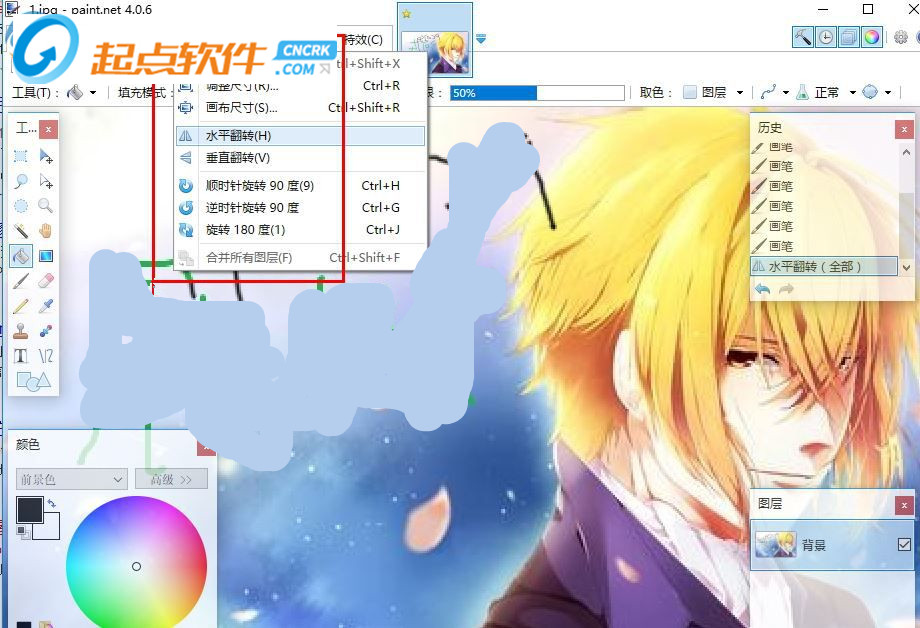
Task: Select the Paint Bucket tool
Action: (21, 256)
